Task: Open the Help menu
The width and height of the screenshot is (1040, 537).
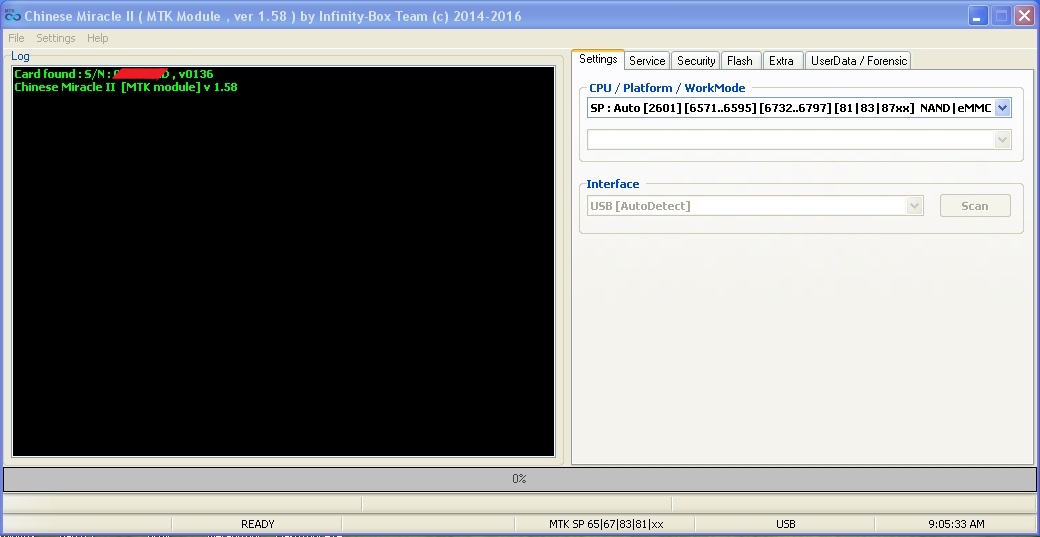Action: click(98, 38)
